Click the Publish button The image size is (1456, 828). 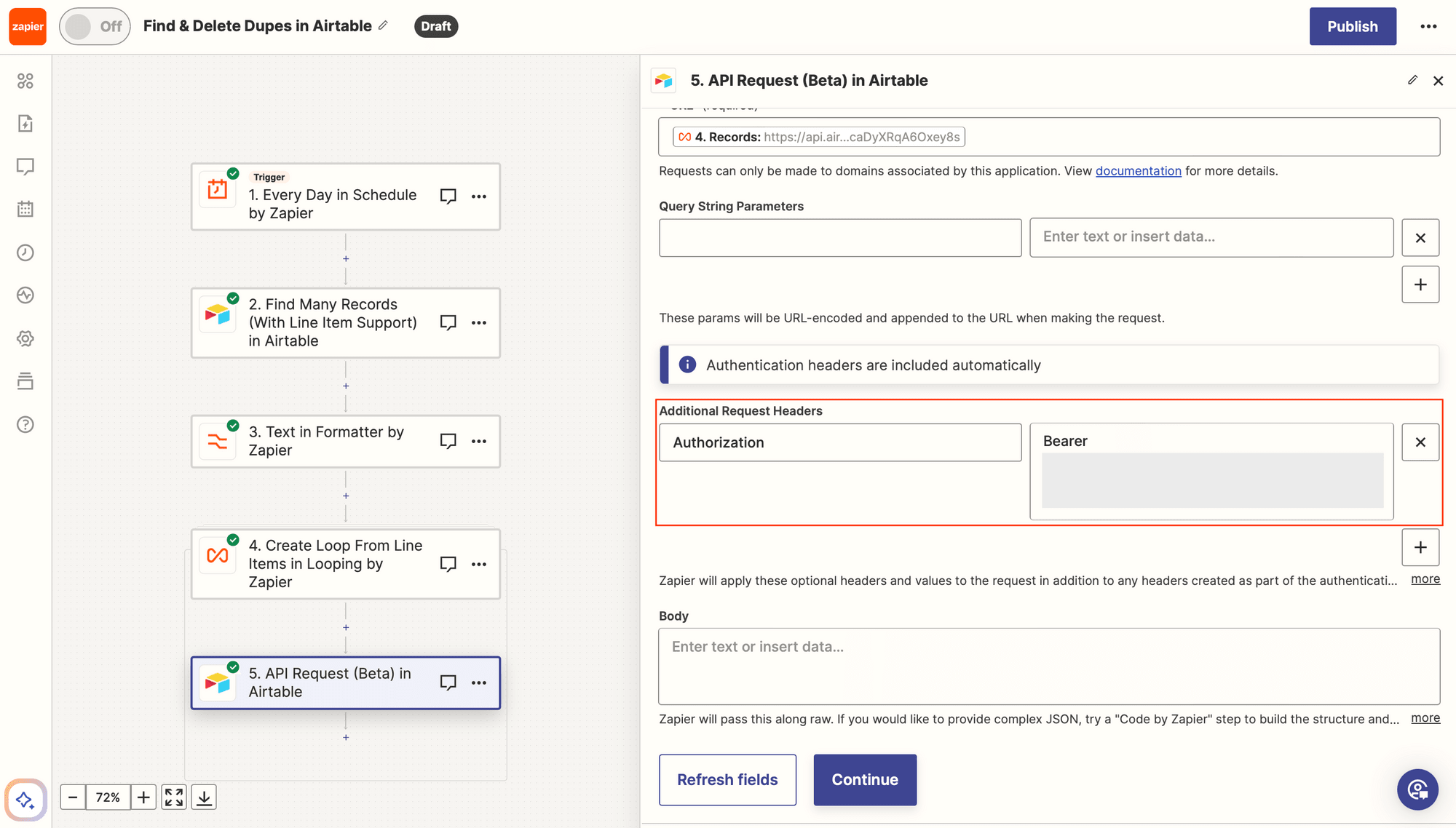(x=1353, y=26)
